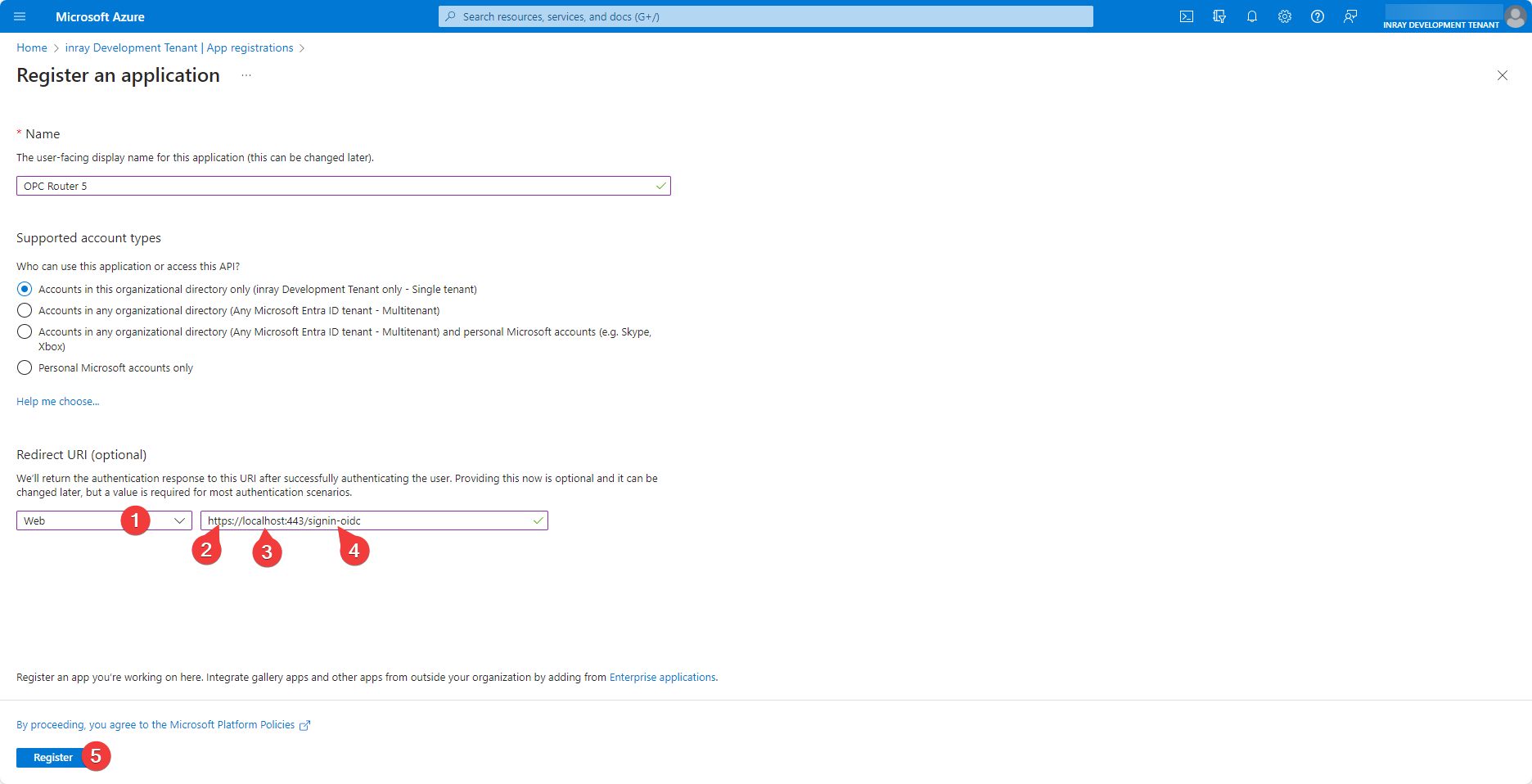This screenshot has width=1532, height=784.
Task: Open the user account avatar menu
Action: coord(1516,16)
